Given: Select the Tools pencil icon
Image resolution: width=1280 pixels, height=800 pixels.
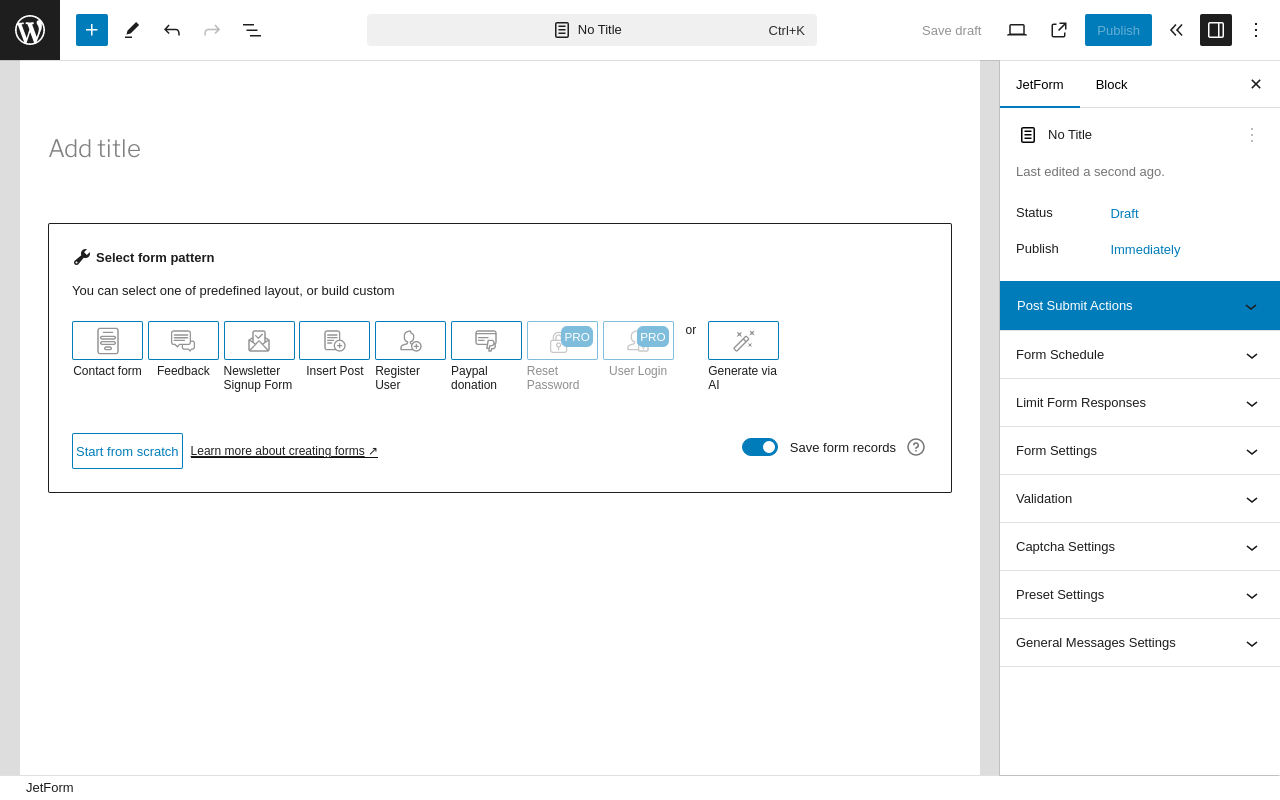Looking at the screenshot, I should click(x=132, y=30).
